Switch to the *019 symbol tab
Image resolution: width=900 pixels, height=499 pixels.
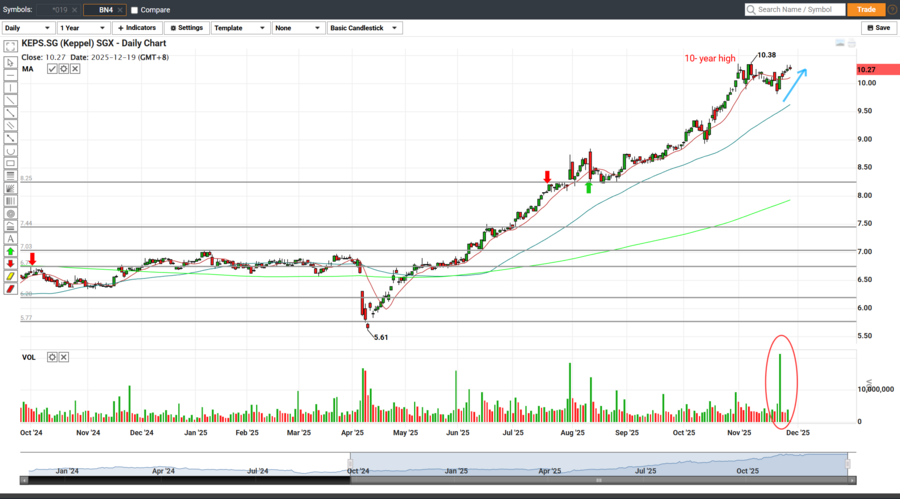[x=59, y=10]
